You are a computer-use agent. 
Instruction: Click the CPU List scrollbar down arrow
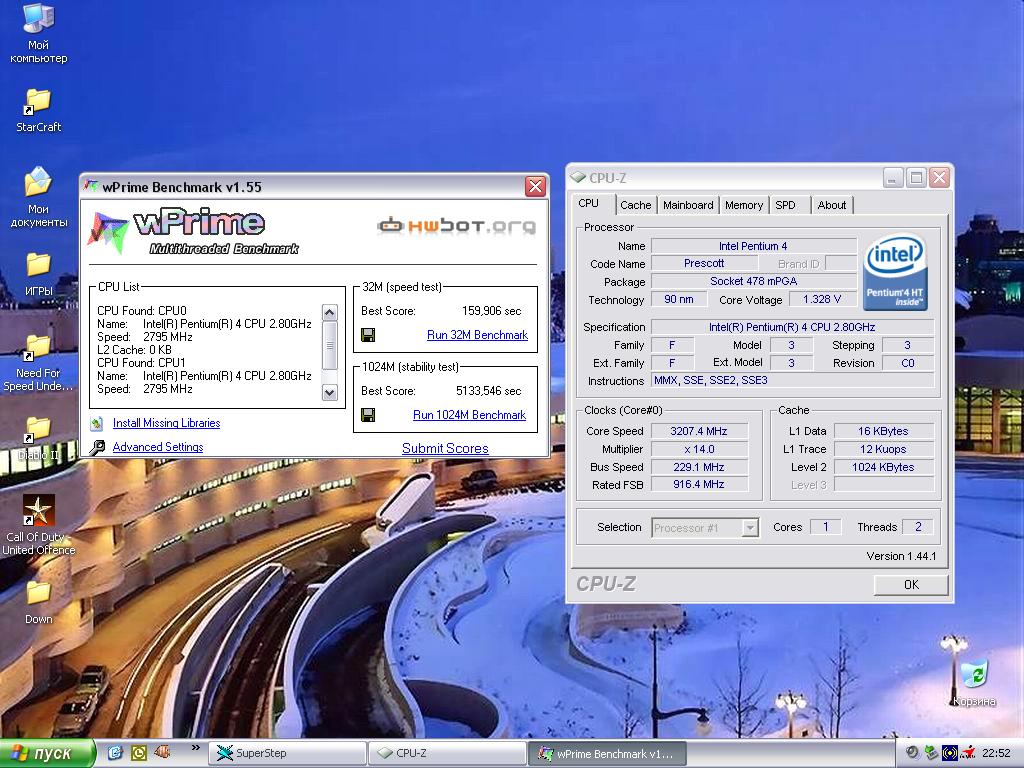click(330, 392)
